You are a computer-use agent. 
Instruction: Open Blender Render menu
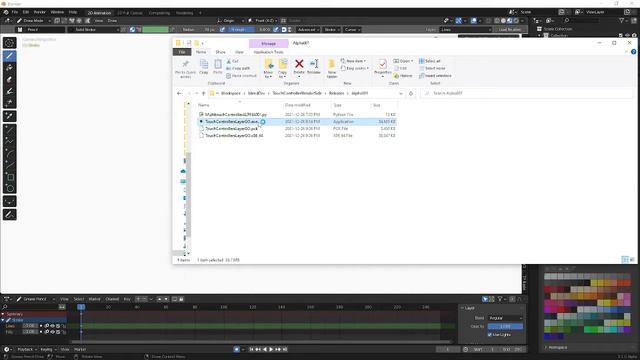coord(40,12)
